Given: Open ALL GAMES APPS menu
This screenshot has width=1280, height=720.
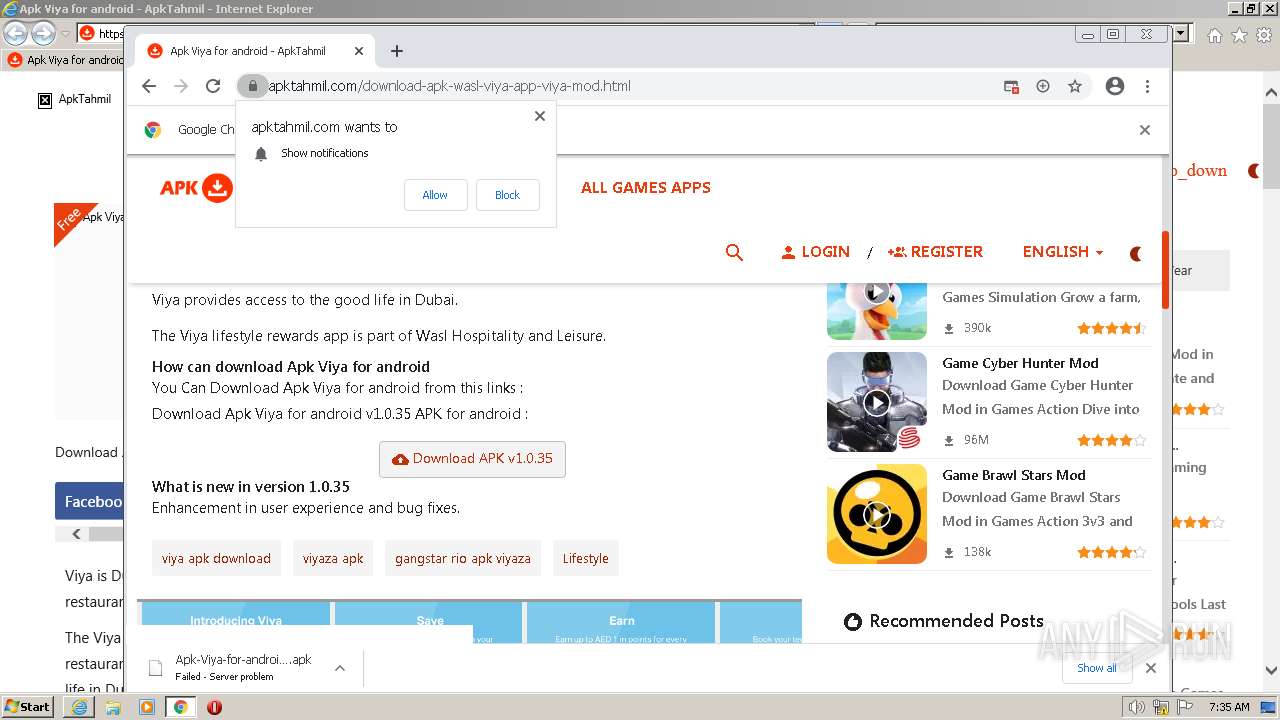Looking at the screenshot, I should click(x=646, y=187).
